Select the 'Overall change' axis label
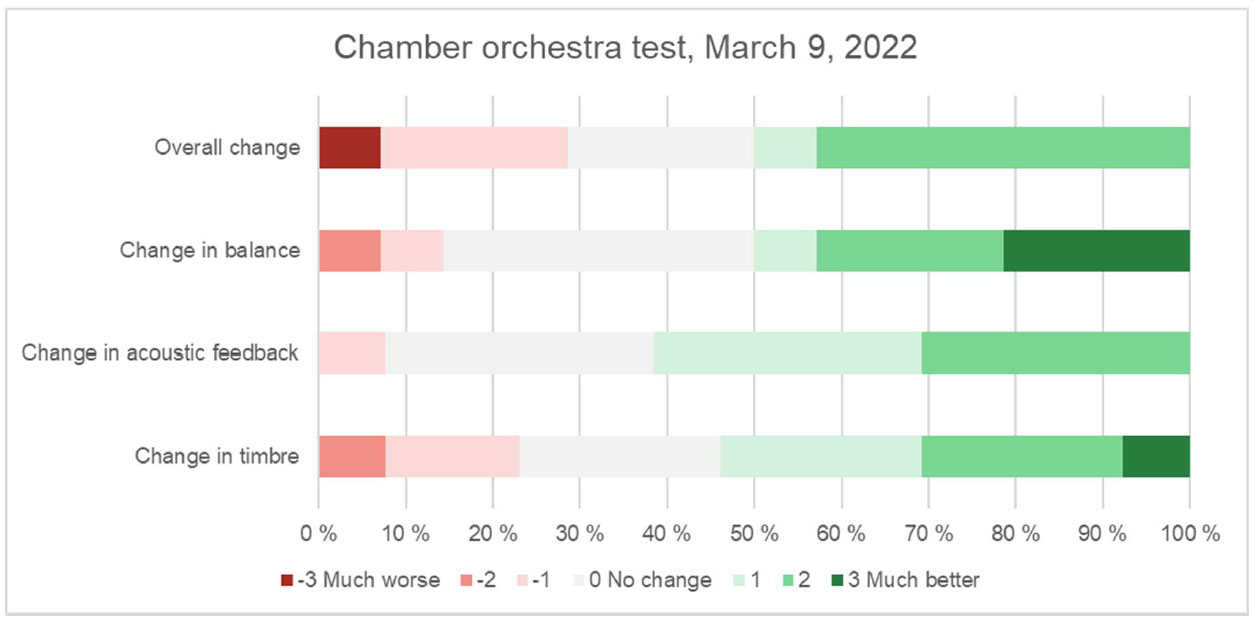 click(227, 148)
